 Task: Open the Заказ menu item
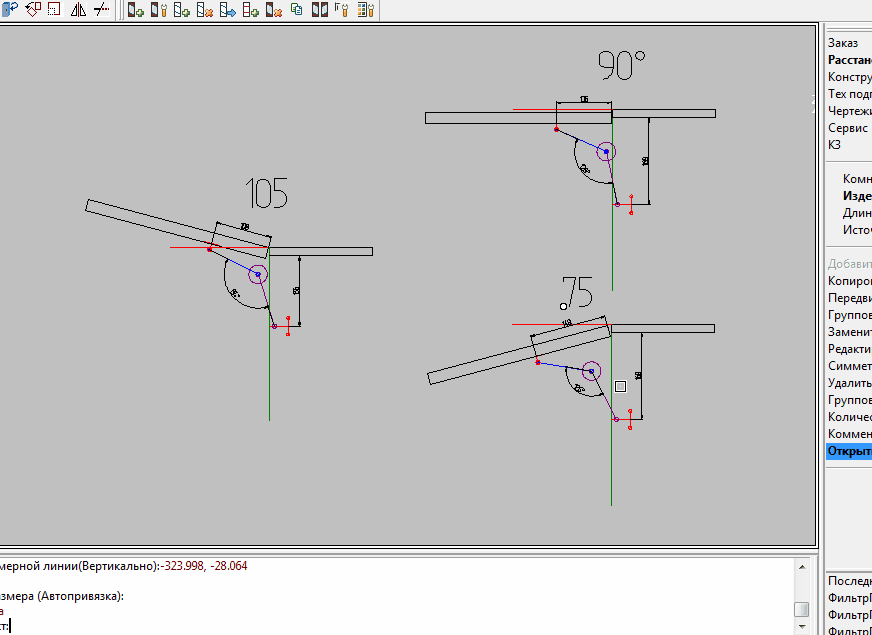click(843, 43)
